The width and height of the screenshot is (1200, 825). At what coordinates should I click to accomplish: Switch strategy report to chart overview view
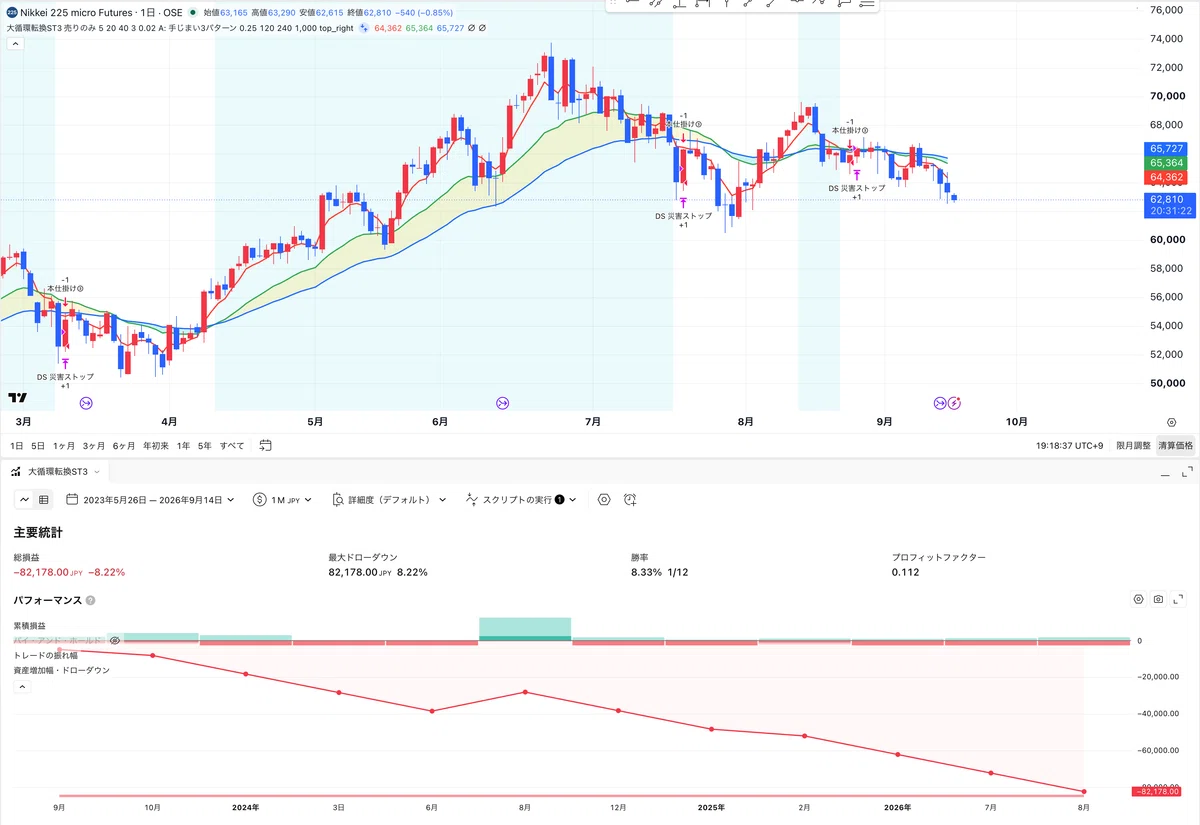[25, 499]
